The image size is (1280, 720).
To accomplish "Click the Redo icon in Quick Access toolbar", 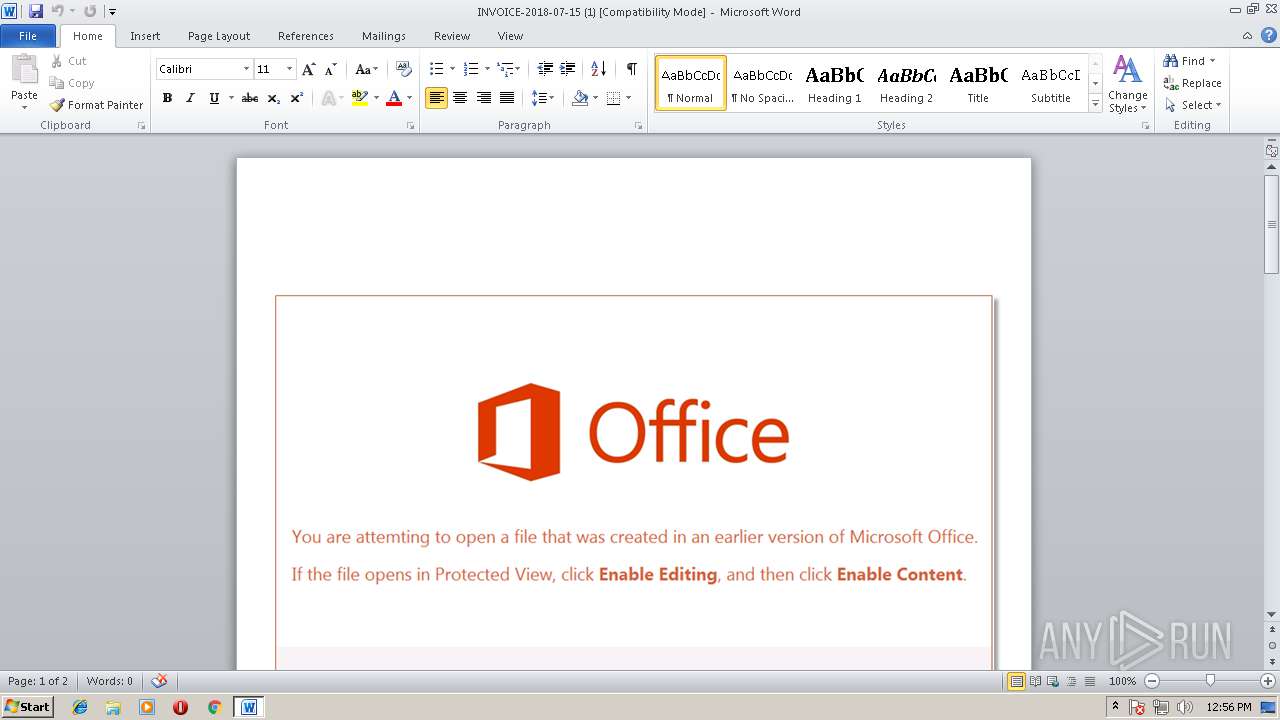I will point(90,11).
